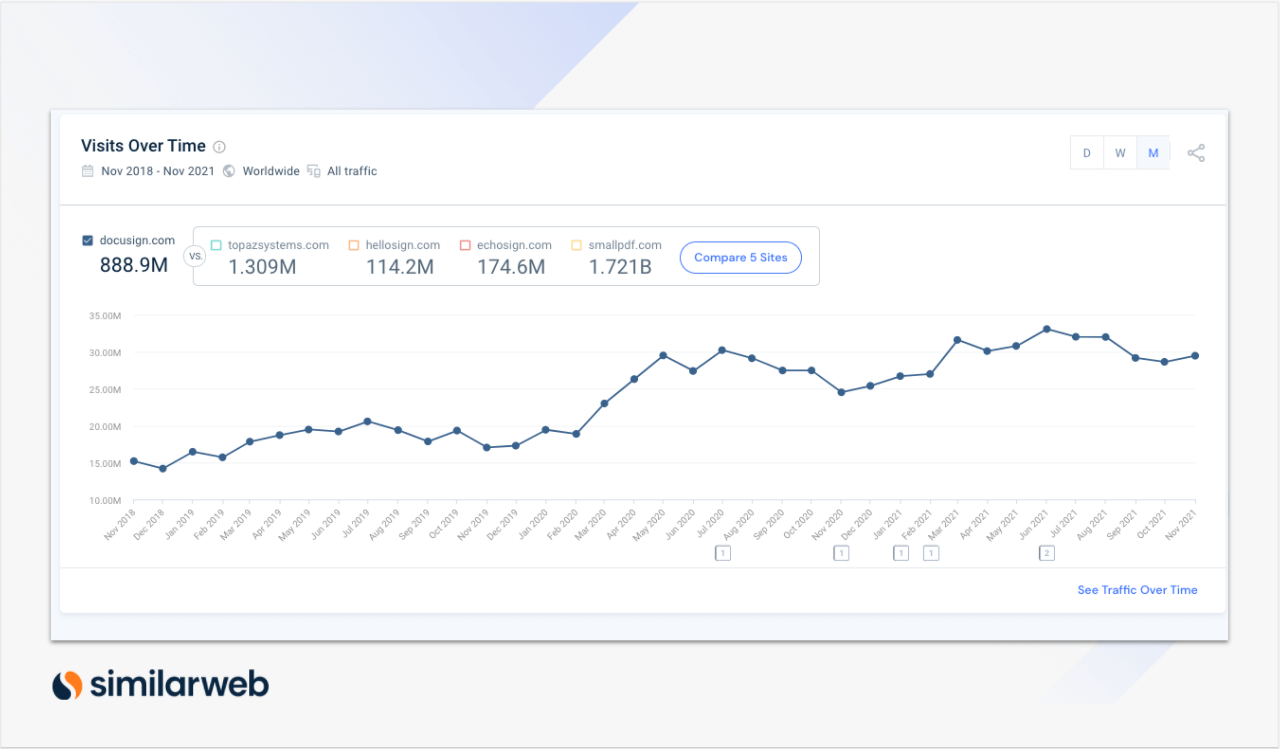Switch to Weekly view with the W tab
The height and width of the screenshot is (749, 1280).
[1120, 152]
